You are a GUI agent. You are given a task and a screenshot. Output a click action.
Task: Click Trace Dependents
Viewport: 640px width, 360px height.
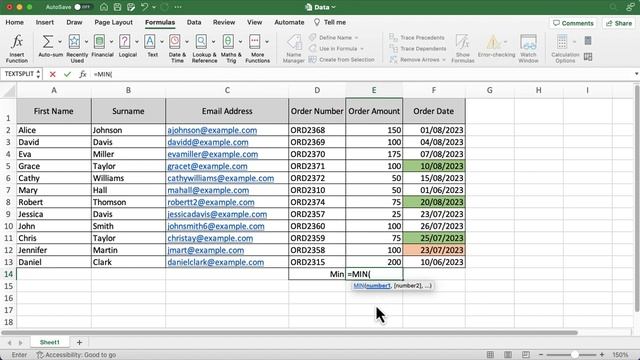click(418, 49)
